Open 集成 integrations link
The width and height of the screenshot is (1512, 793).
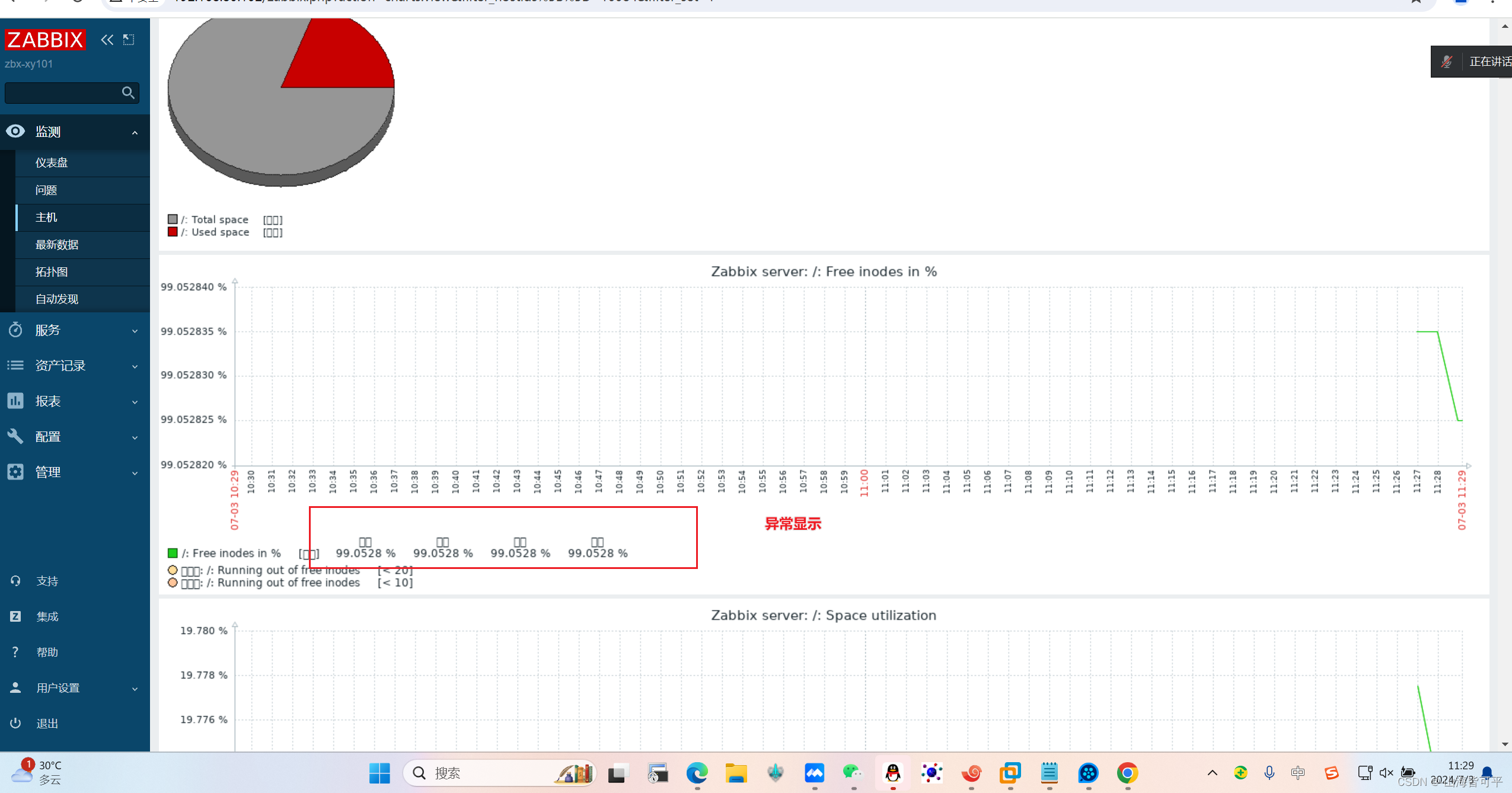[x=47, y=617]
